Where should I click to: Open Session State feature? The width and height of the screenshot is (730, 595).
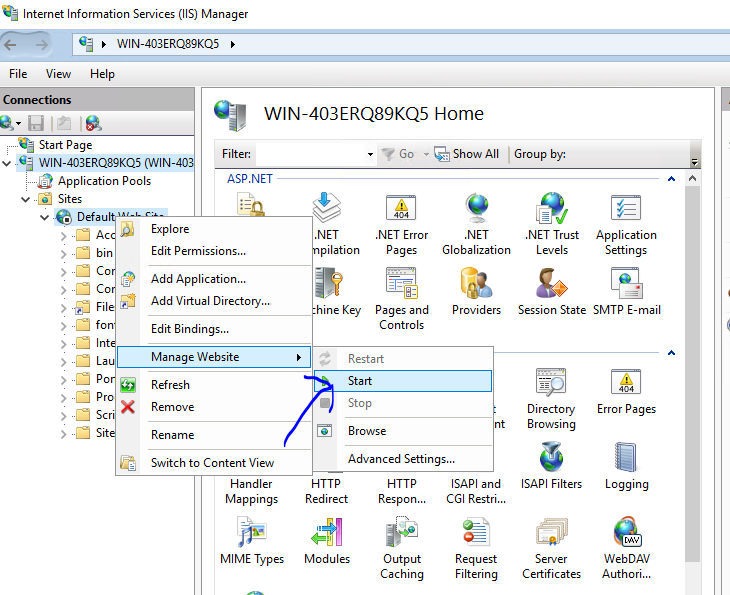552,292
